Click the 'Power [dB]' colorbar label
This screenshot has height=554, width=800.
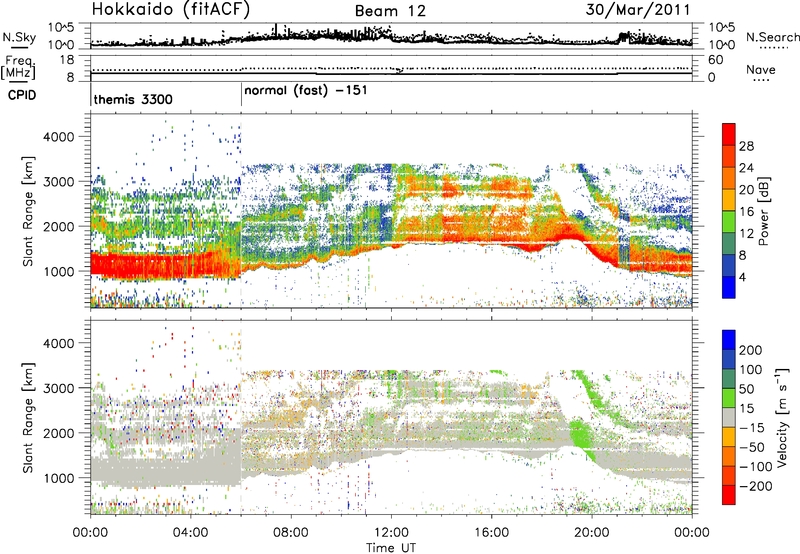point(763,211)
